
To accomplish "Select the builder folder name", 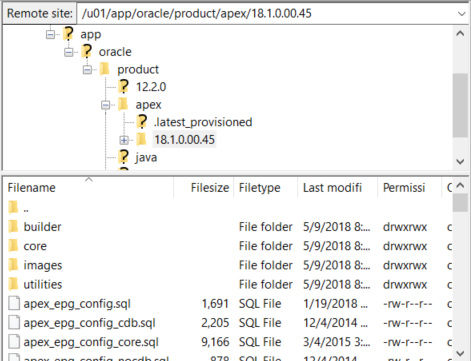I will pos(42,227).
